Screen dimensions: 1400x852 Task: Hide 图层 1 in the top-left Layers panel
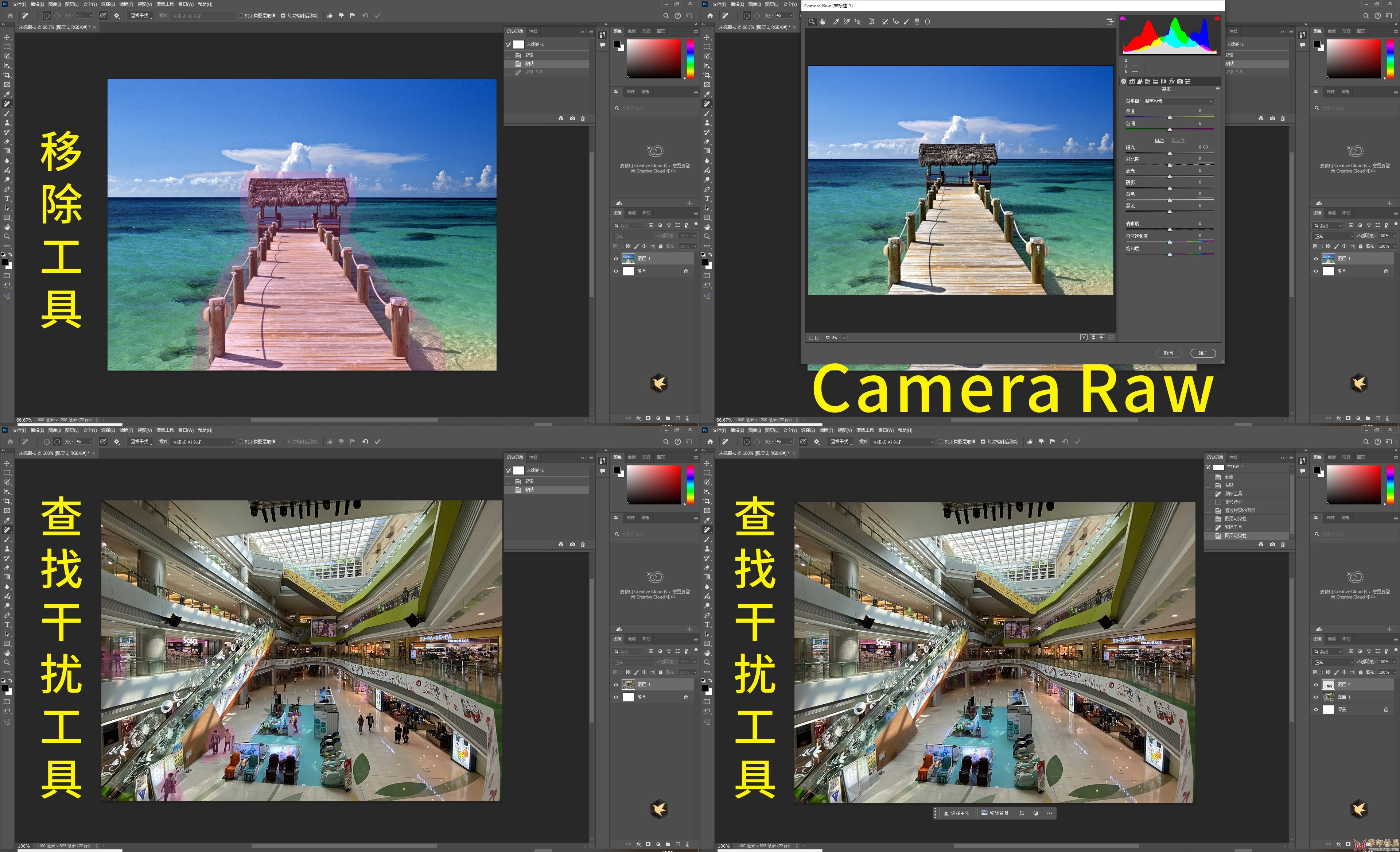click(616, 259)
